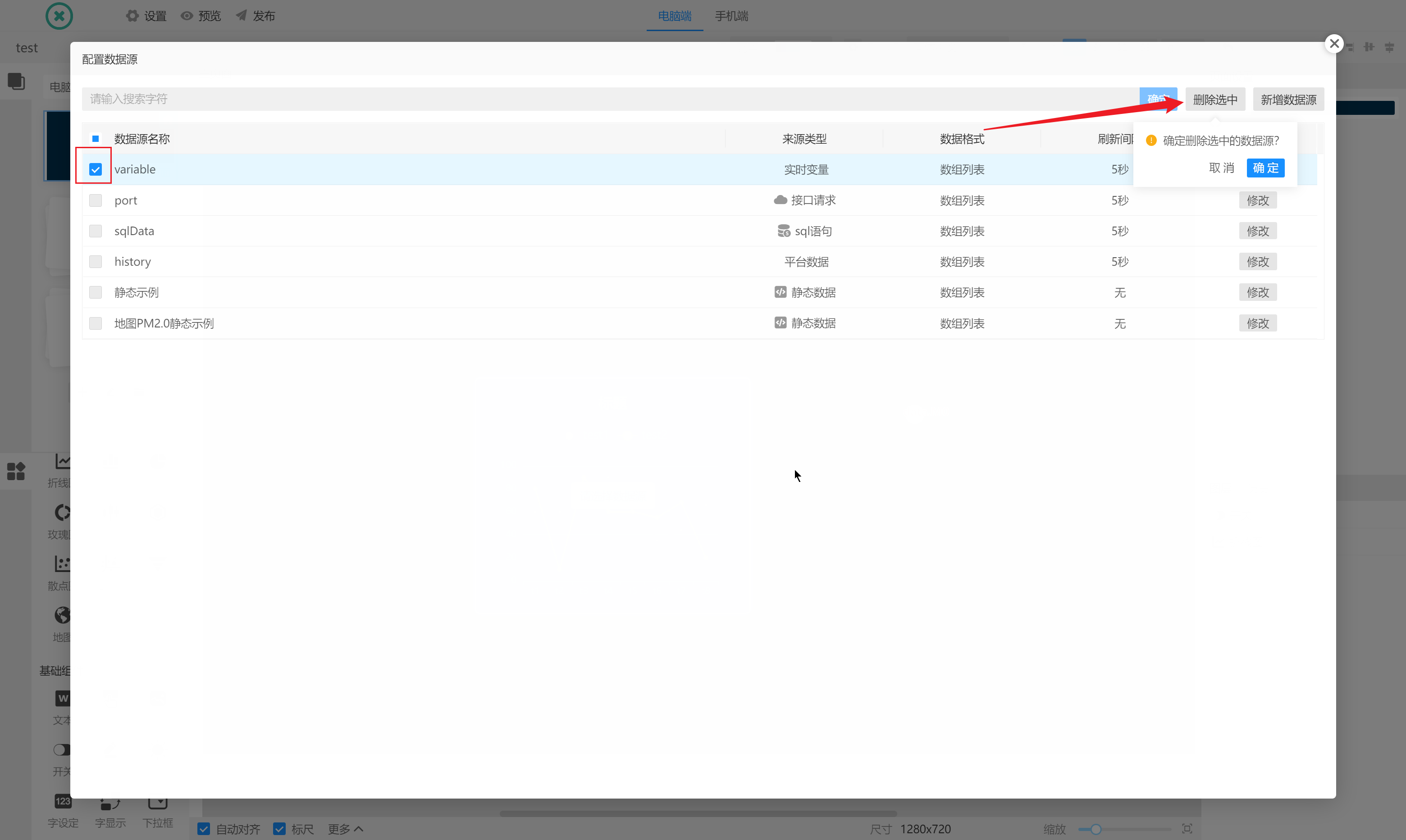1406x840 pixels.
Task: Click the cloud icon next to 接口请求
Action: click(781, 200)
